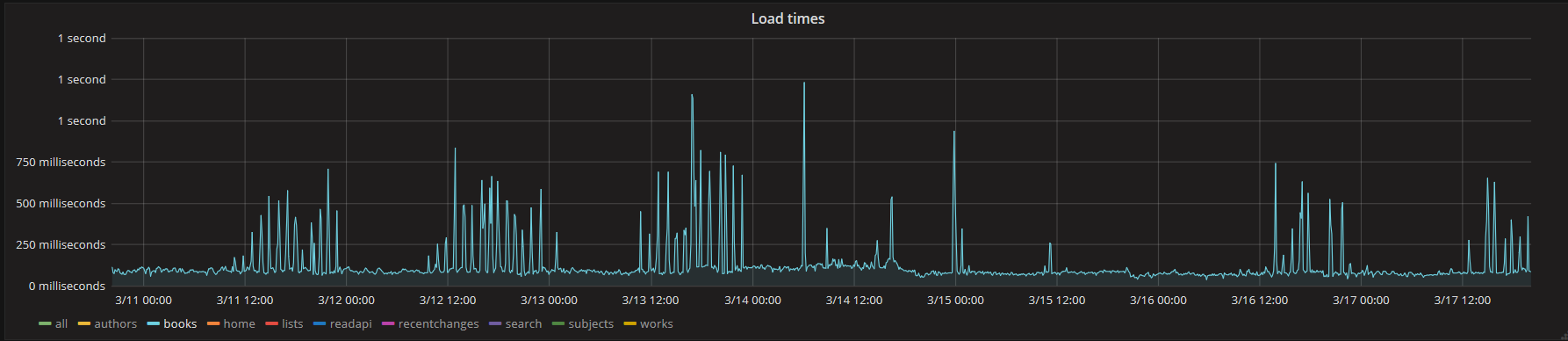This screenshot has height=341, width=1568.
Task: Toggle the 'works' series in legend
Action: coord(656,324)
